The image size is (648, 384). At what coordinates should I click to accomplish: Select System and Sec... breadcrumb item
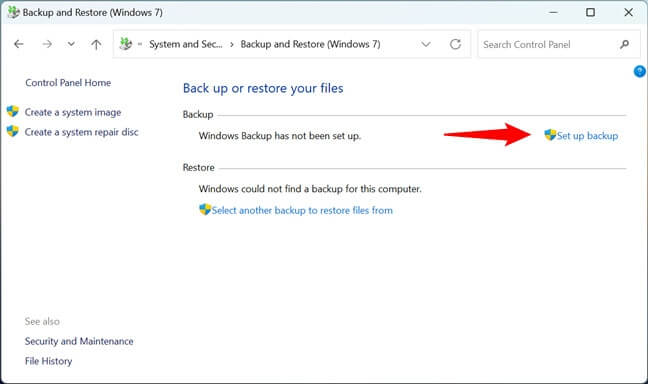[186, 44]
